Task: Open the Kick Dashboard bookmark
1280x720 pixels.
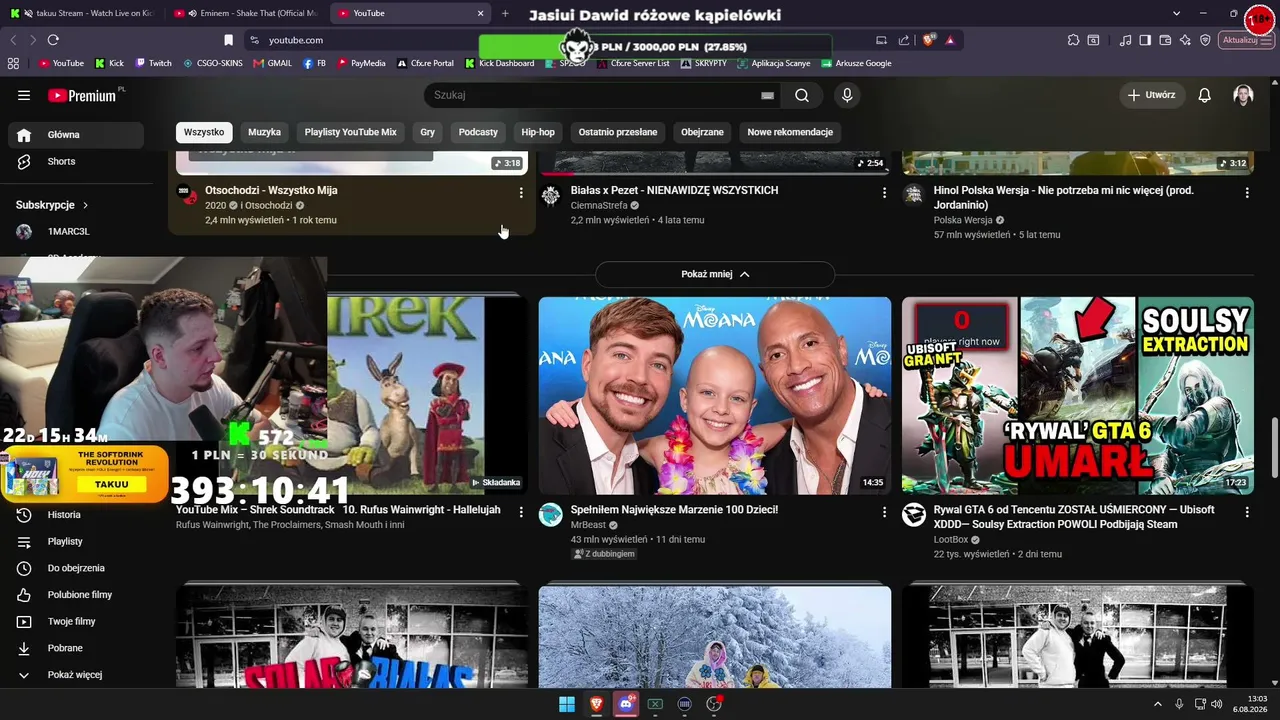Action: tap(500, 63)
